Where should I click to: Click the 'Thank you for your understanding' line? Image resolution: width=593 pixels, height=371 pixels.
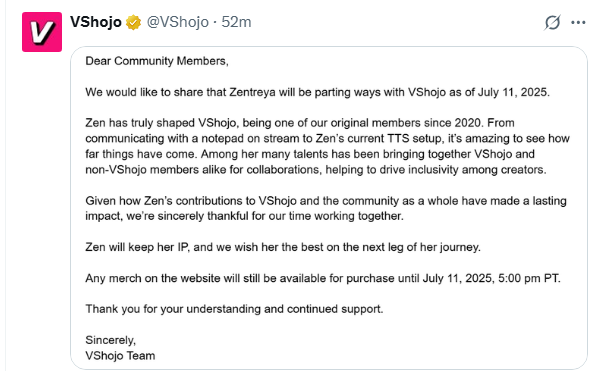[x=234, y=309]
